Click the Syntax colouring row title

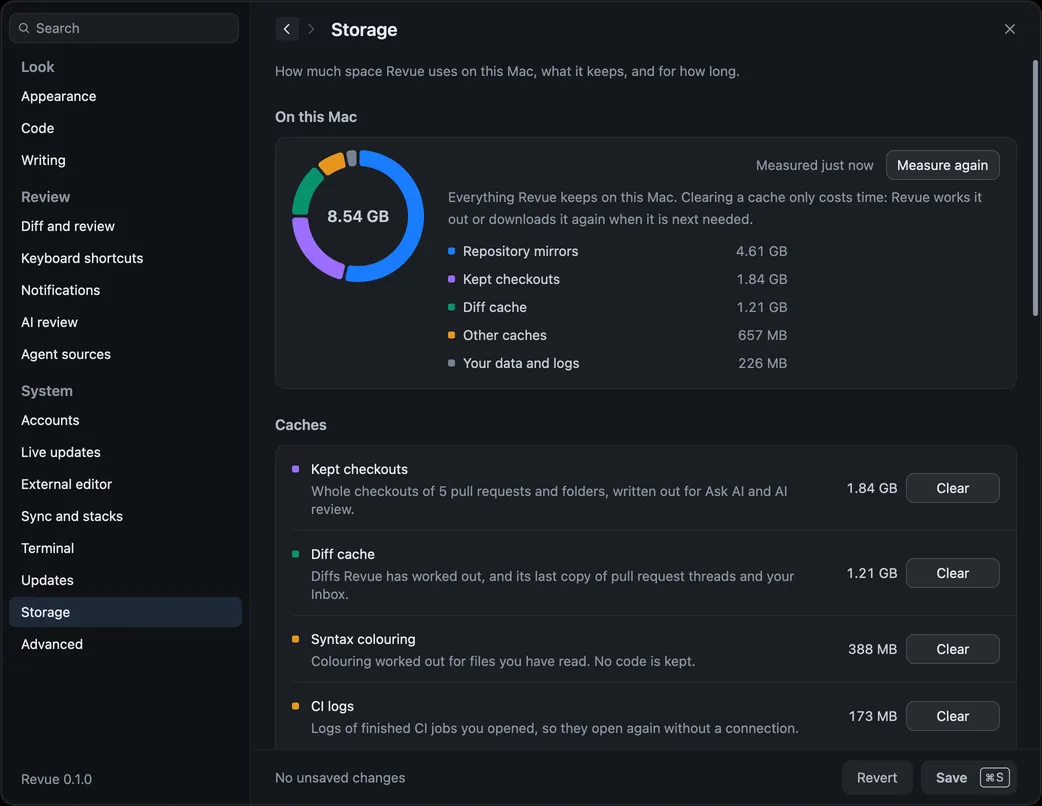(363, 639)
